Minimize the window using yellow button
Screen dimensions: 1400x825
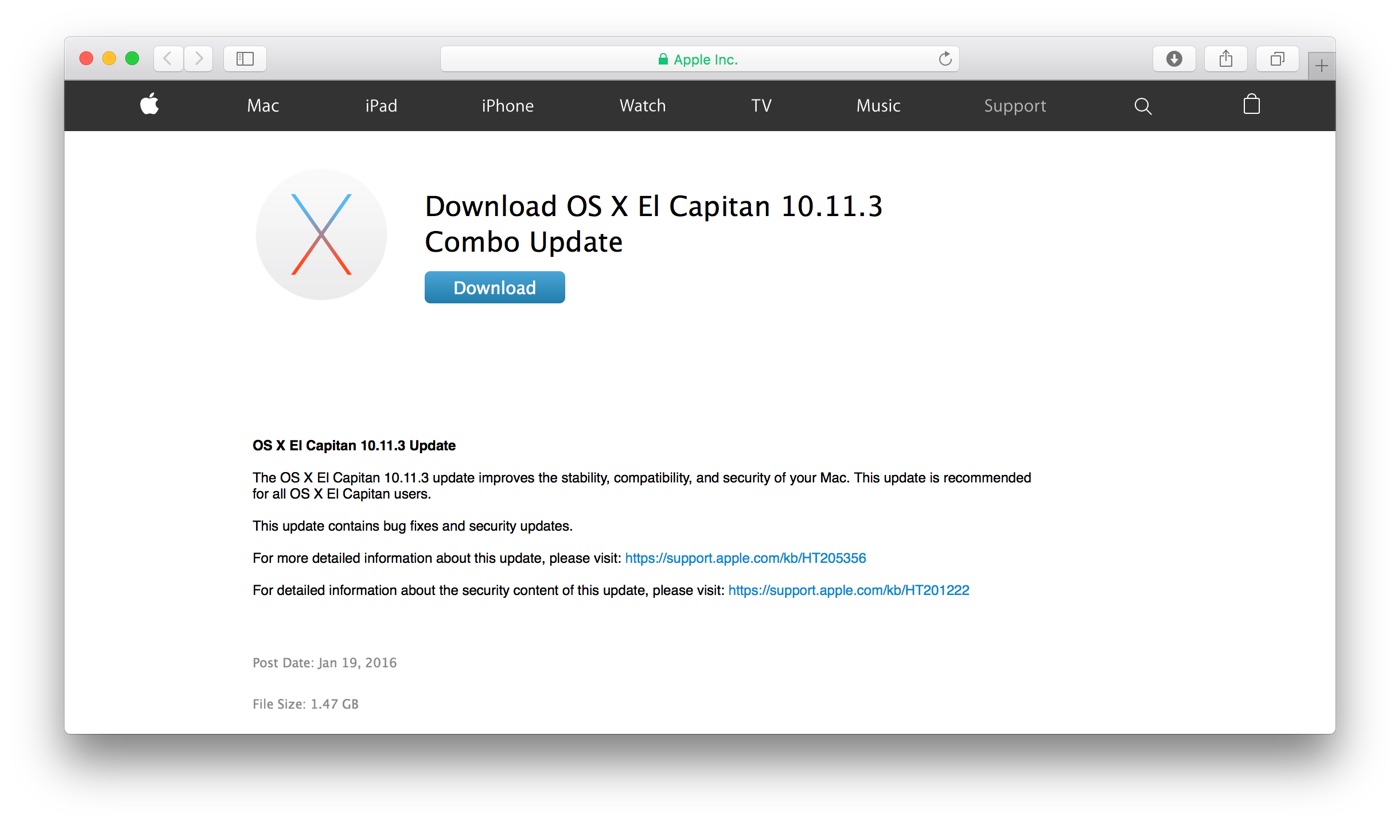click(x=109, y=59)
